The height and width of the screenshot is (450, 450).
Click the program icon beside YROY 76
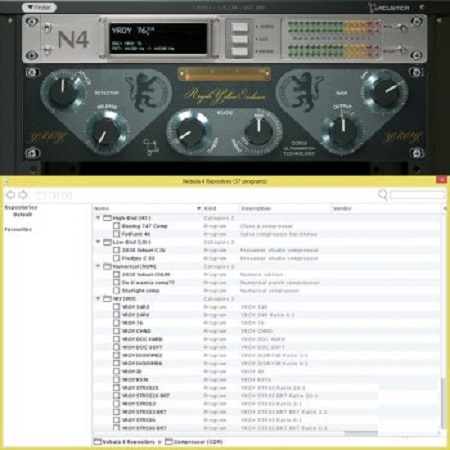pos(116,323)
